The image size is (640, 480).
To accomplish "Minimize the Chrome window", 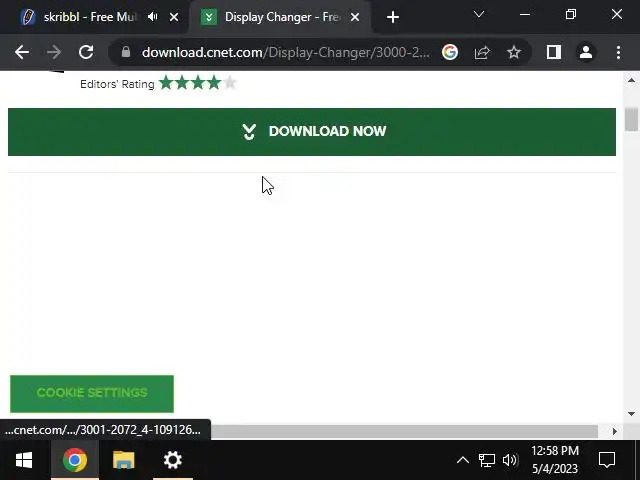I will tap(525, 15).
